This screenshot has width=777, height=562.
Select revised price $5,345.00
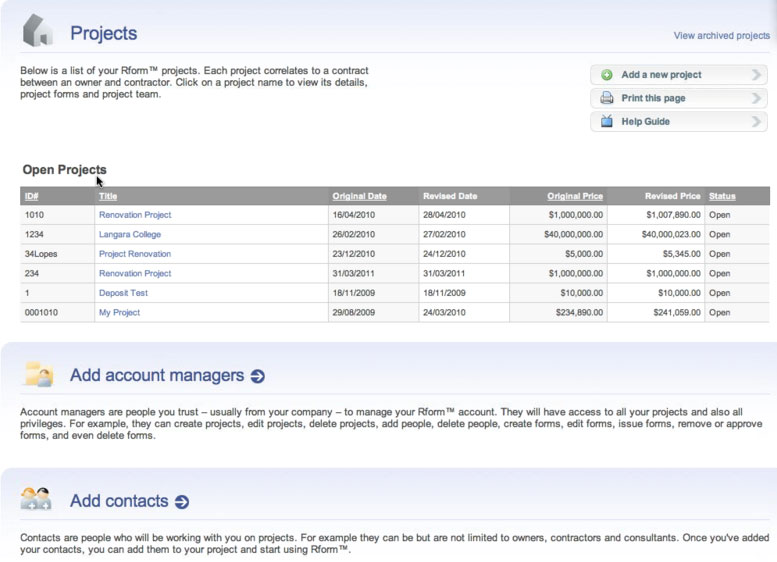pyautogui.click(x=681, y=254)
